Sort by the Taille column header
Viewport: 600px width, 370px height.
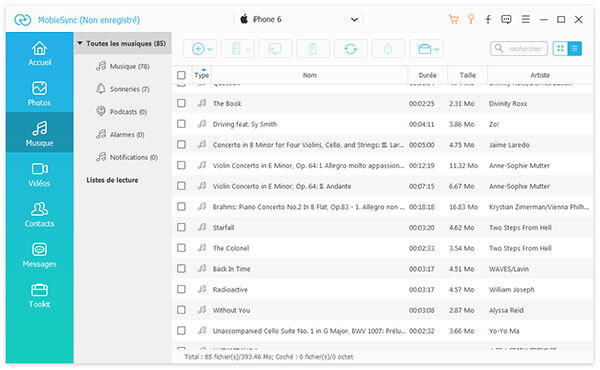(468, 75)
